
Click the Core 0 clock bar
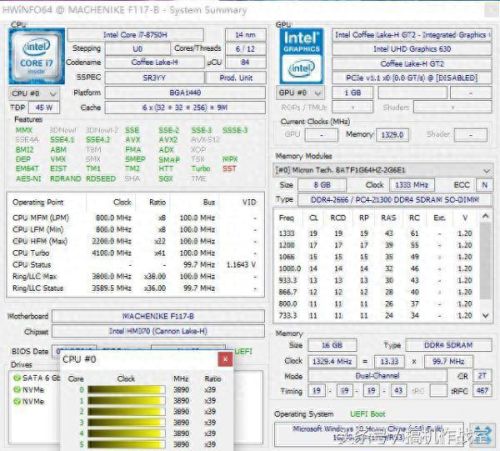point(126,390)
